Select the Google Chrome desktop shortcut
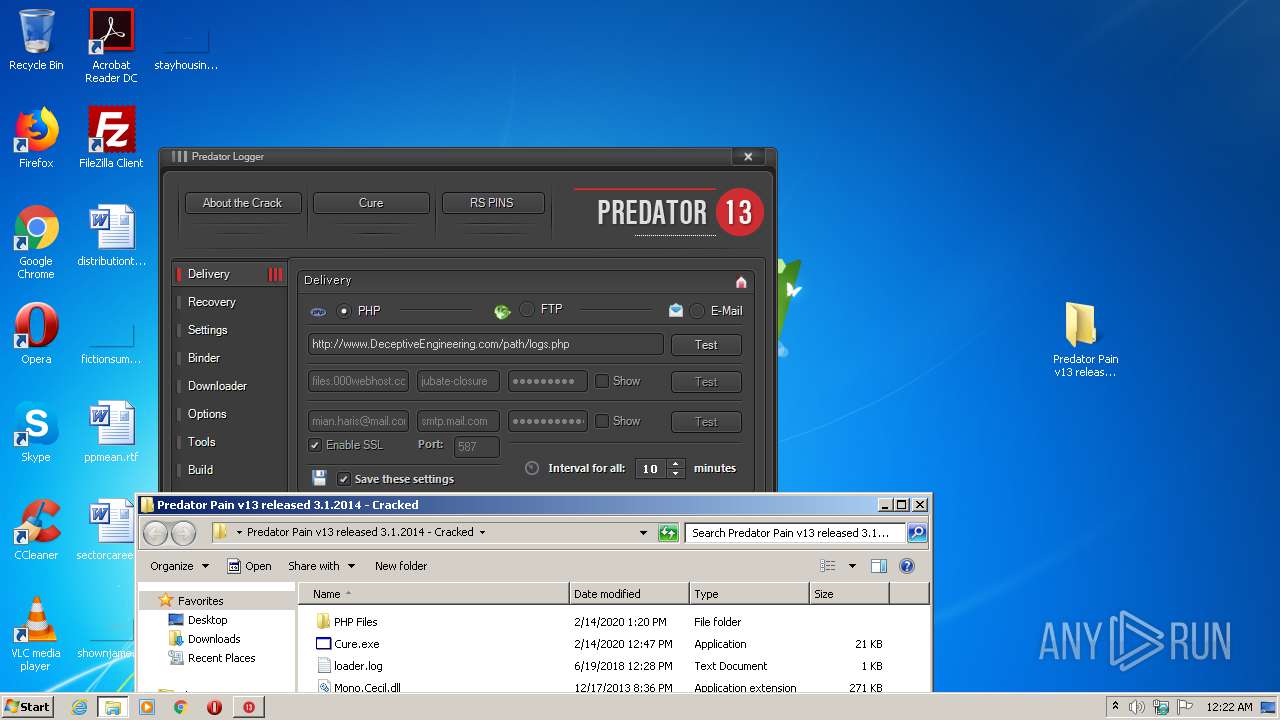This screenshot has width=1280, height=720. click(x=36, y=242)
